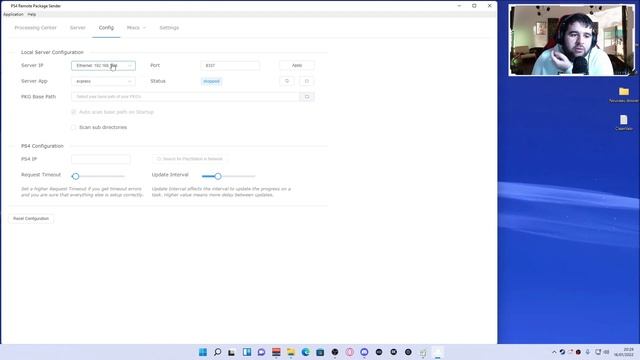Click the Apply button

[297, 65]
